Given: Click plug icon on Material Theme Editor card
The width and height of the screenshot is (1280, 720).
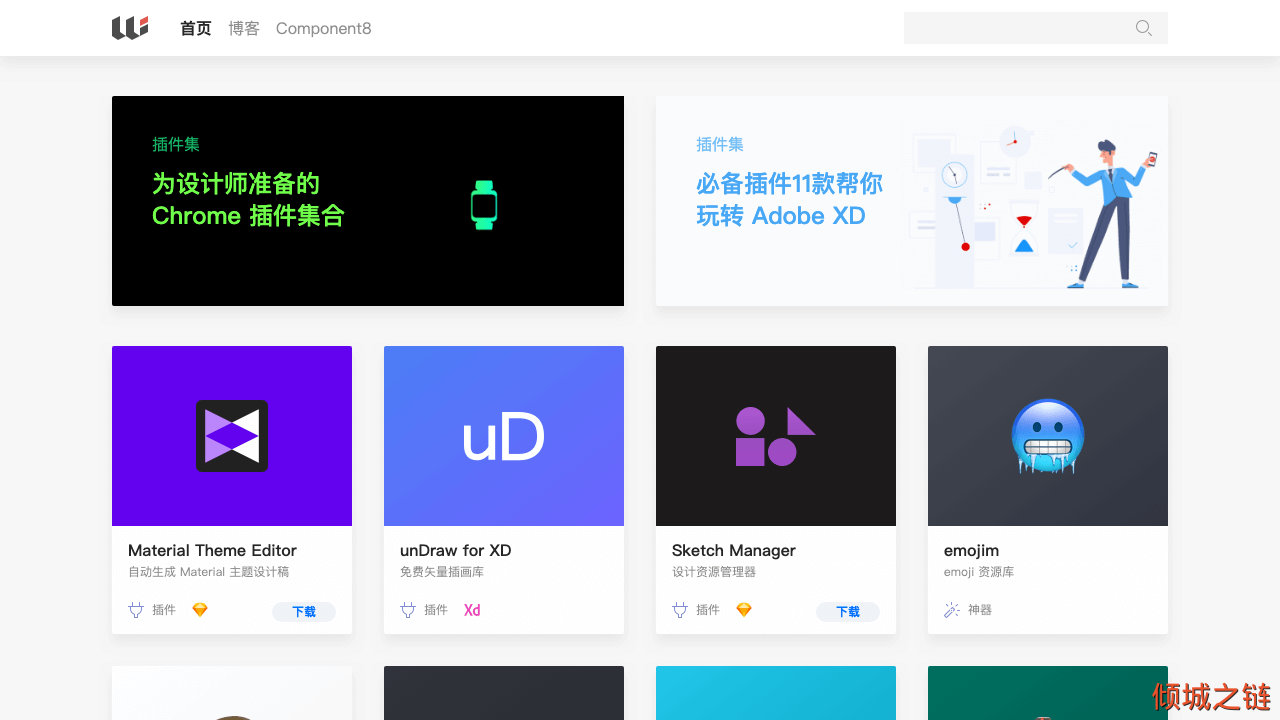Looking at the screenshot, I should [136, 610].
